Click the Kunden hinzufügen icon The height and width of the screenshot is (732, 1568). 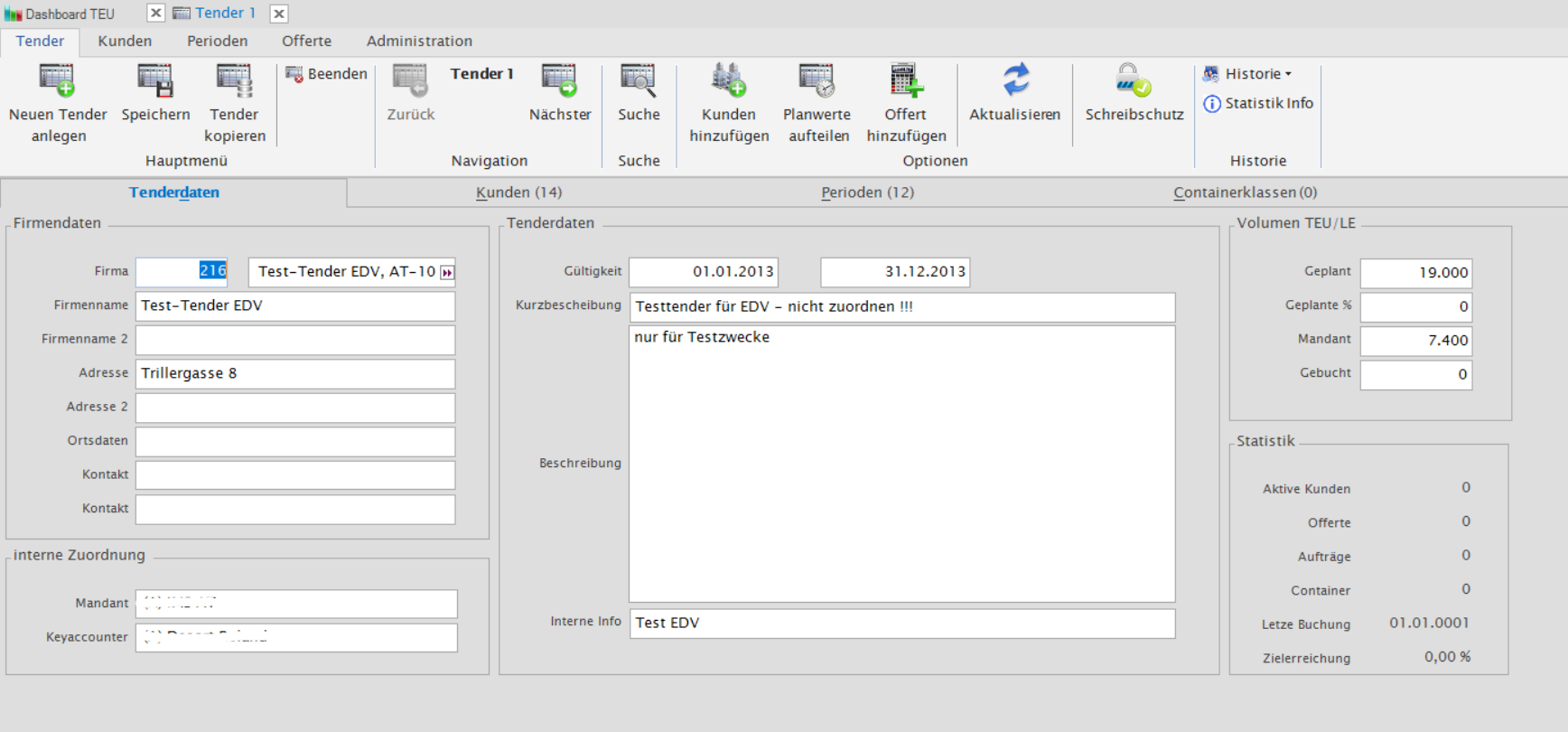click(x=729, y=81)
